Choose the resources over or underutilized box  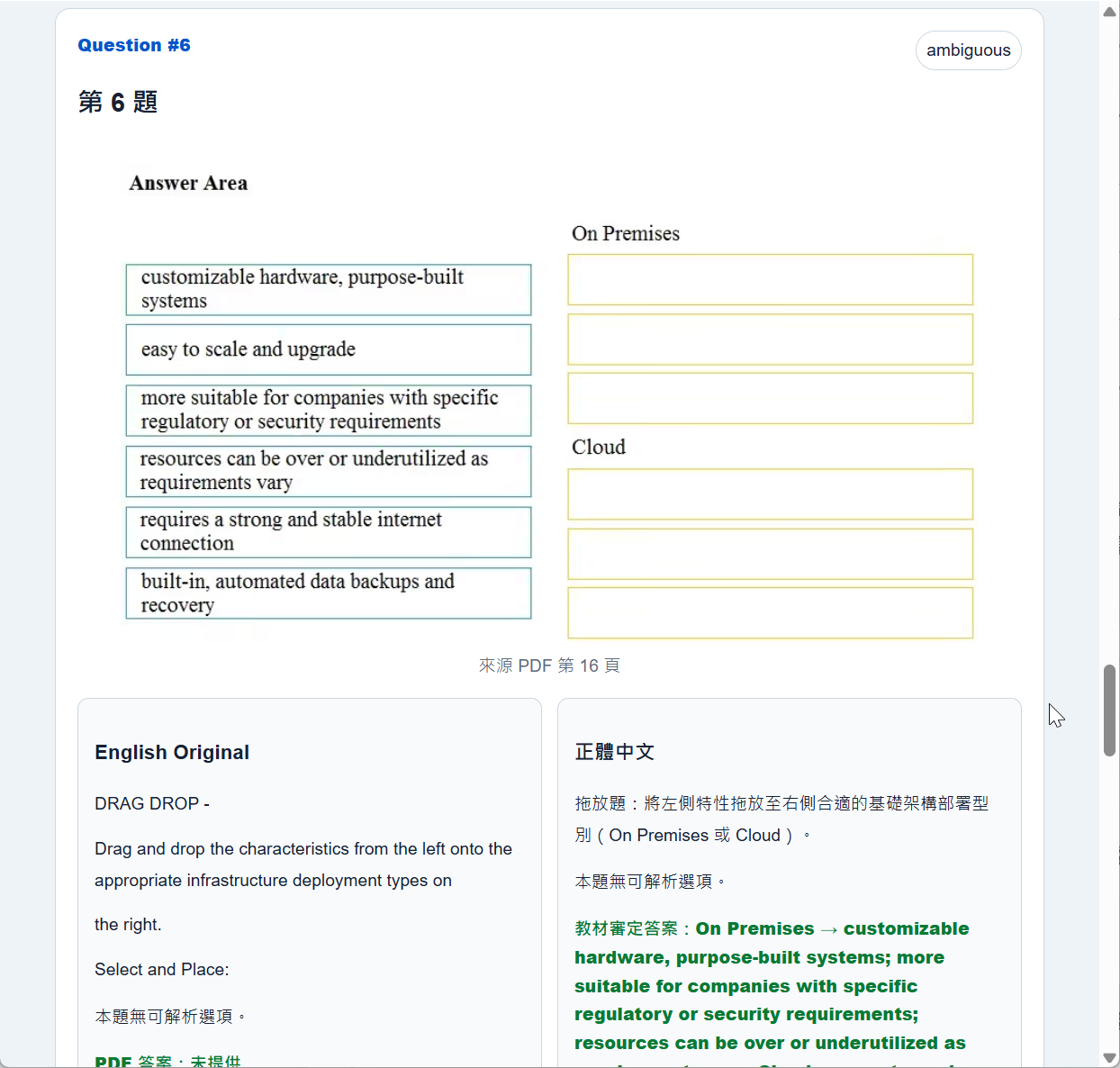pyautogui.click(x=329, y=471)
